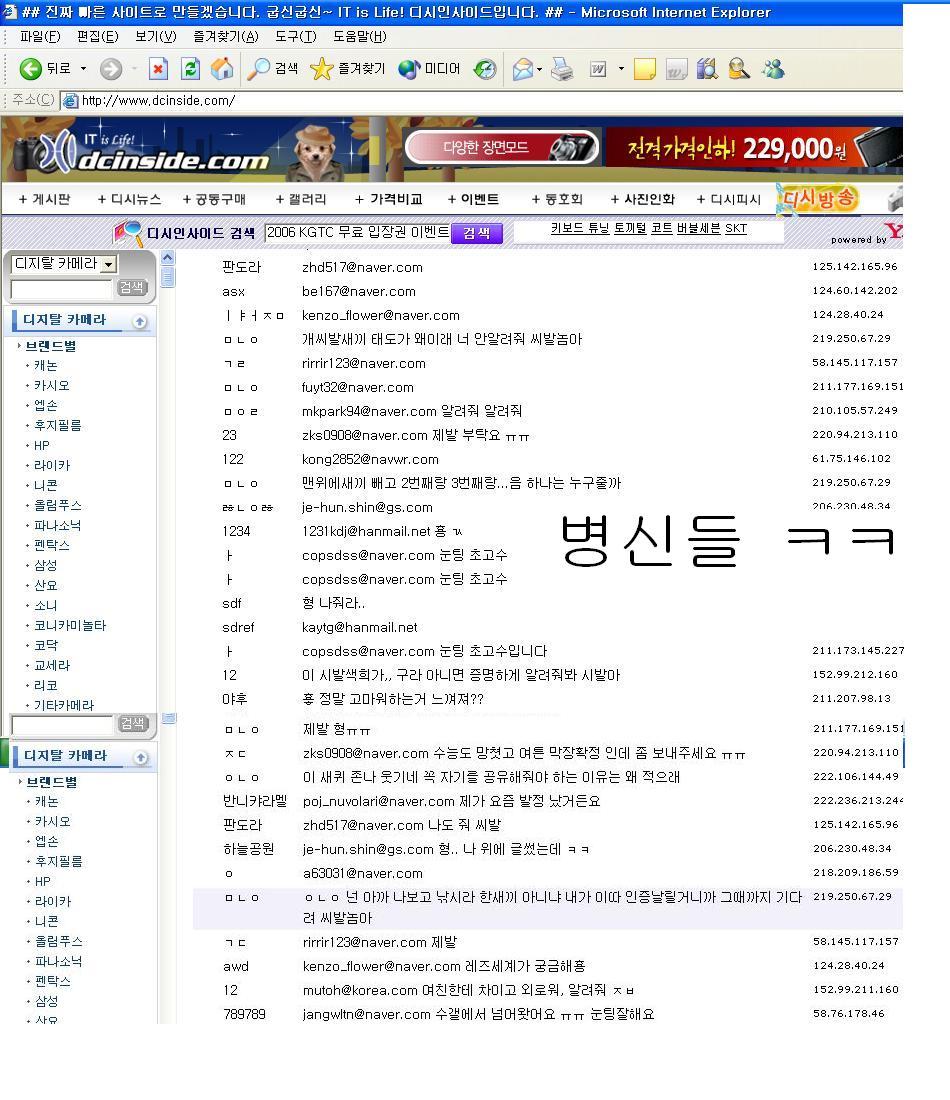Open the 동호회 nav tab
The height and width of the screenshot is (1100, 950).
[x=557, y=199]
